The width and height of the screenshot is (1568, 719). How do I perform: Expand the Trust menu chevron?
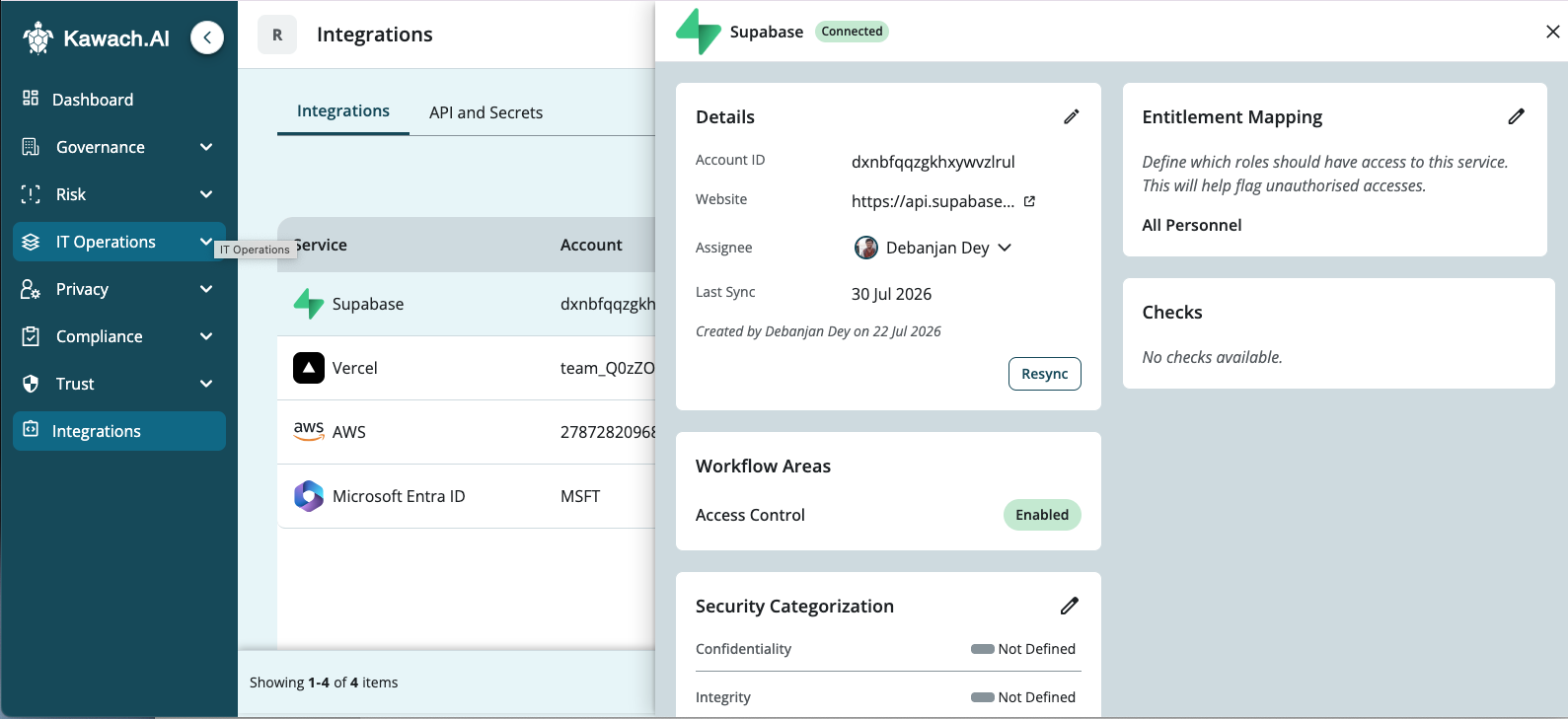206,384
